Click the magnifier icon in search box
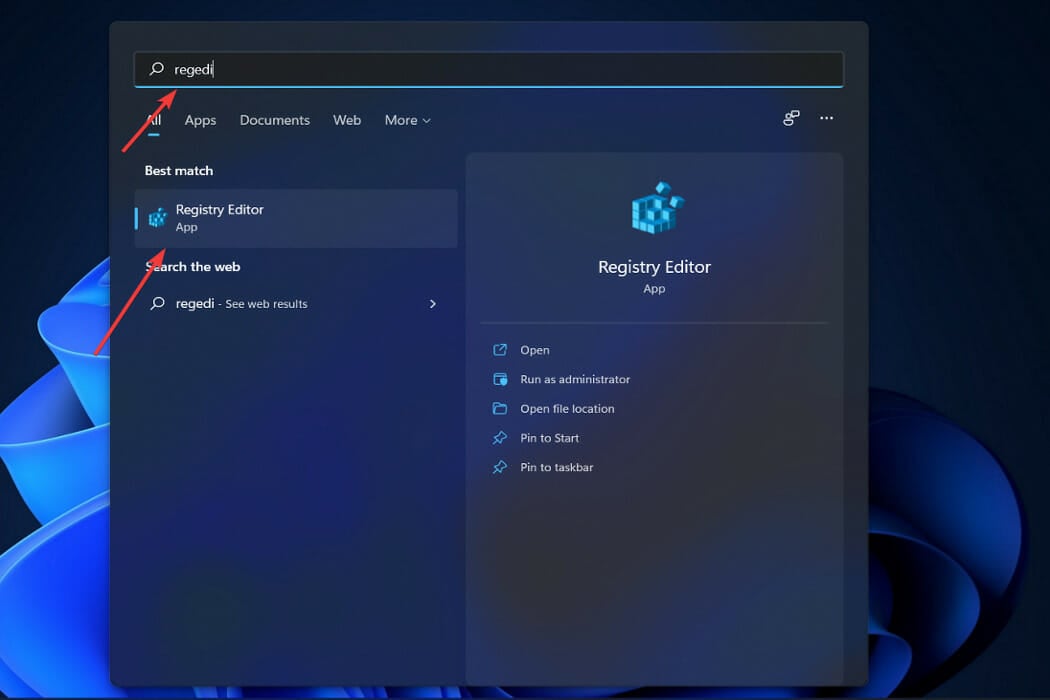 [x=157, y=68]
